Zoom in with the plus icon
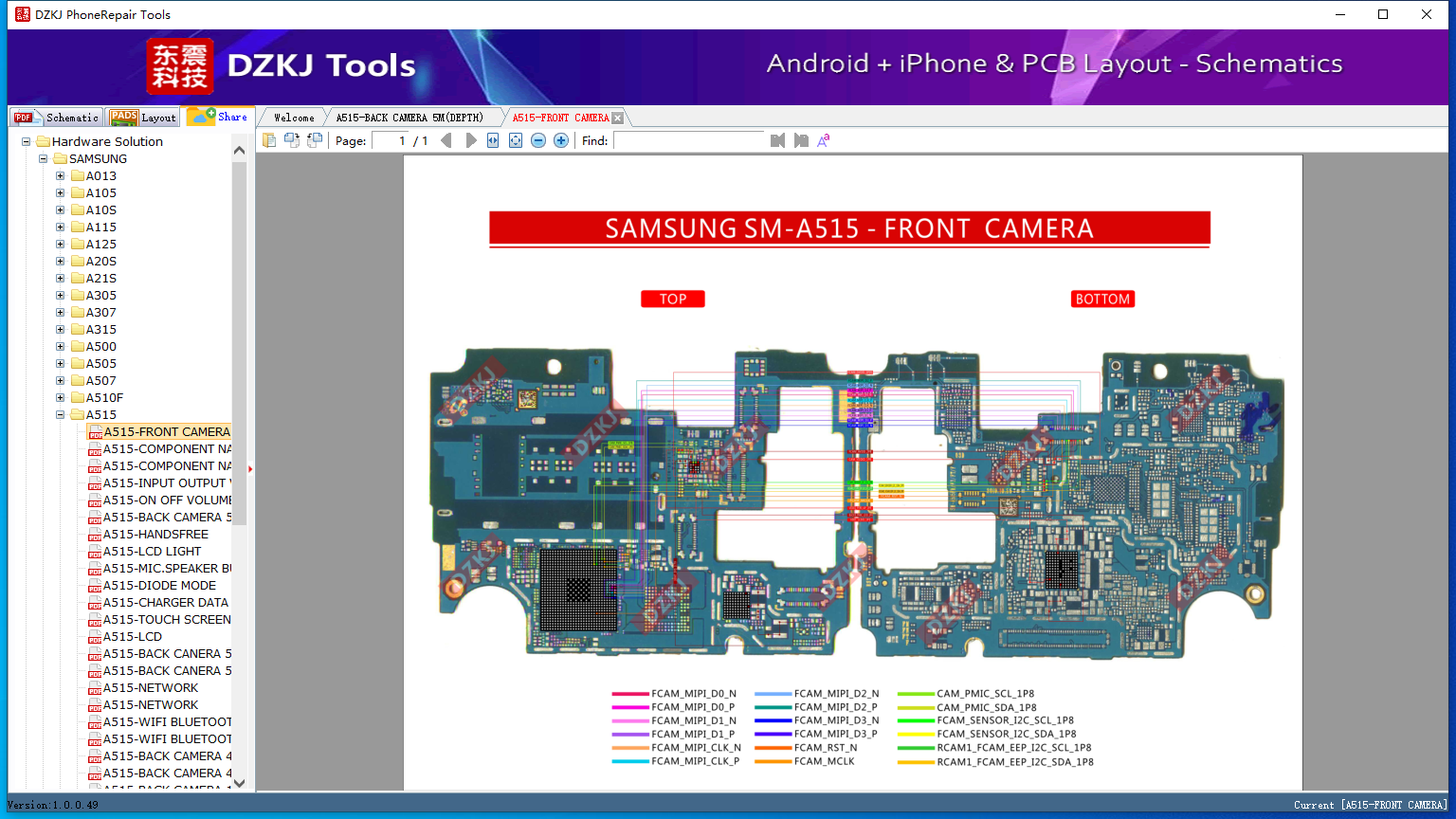This screenshot has width=1456, height=819. pos(561,140)
